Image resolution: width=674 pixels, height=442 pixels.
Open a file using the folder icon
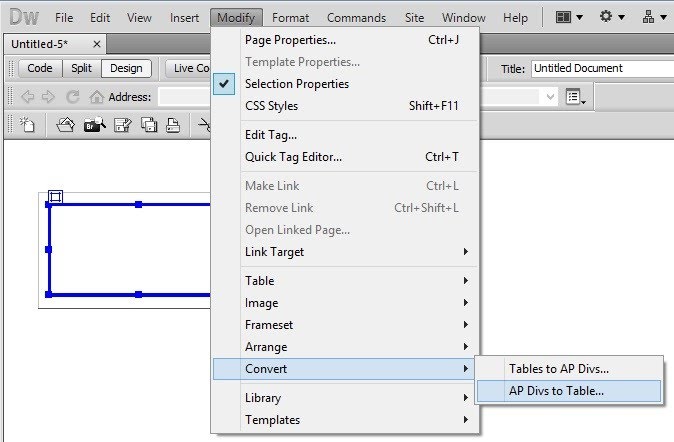(65, 125)
